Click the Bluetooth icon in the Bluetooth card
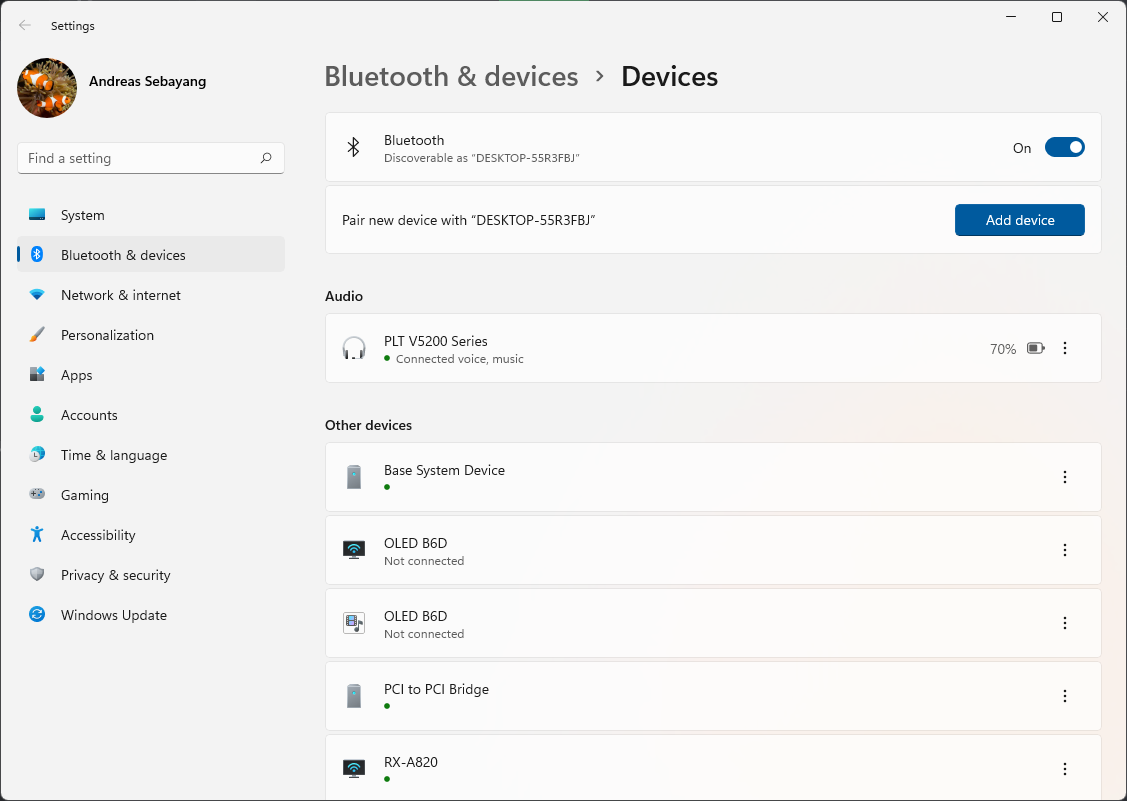 coord(353,148)
